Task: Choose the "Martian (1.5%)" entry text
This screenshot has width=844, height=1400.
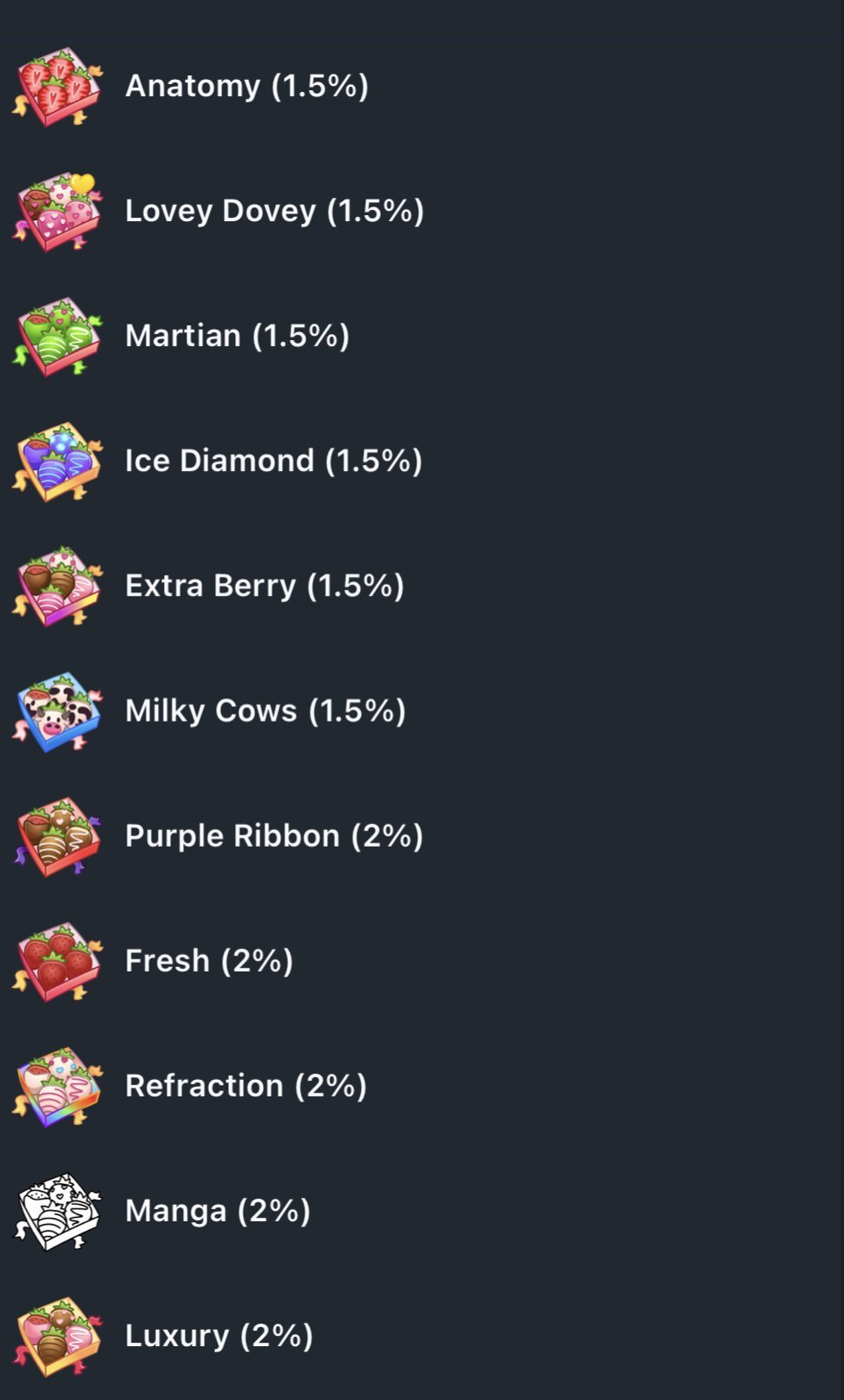Action: pyautogui.click(x=237, y=336)
